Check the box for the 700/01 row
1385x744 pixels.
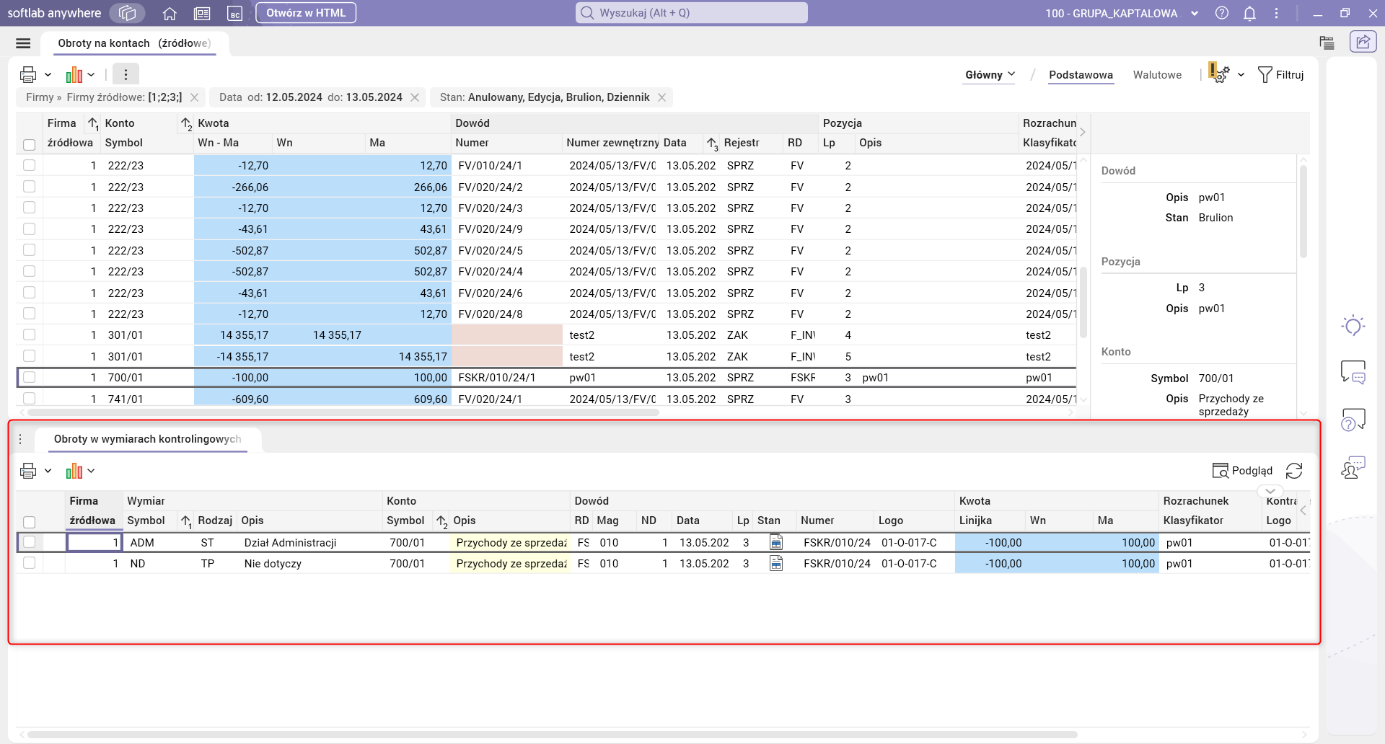point(29,378)
